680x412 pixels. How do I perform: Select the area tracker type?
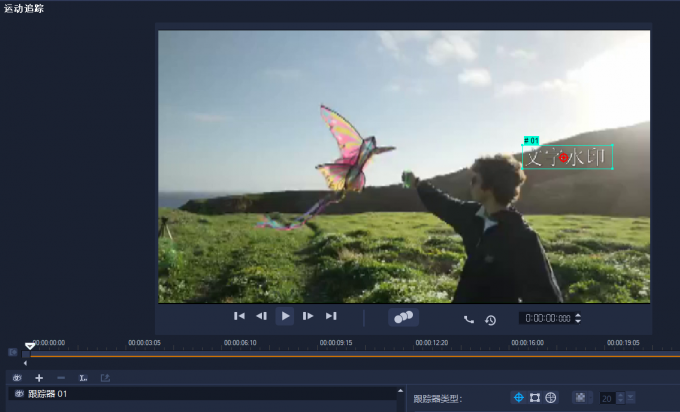534,398
